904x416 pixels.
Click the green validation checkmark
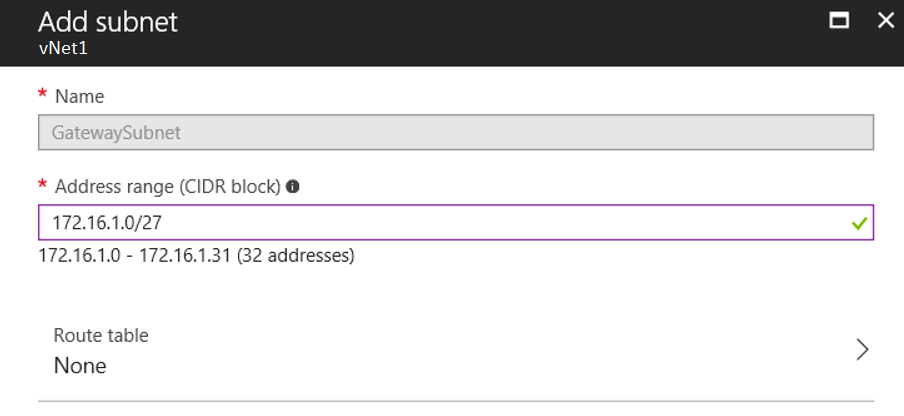859,223
